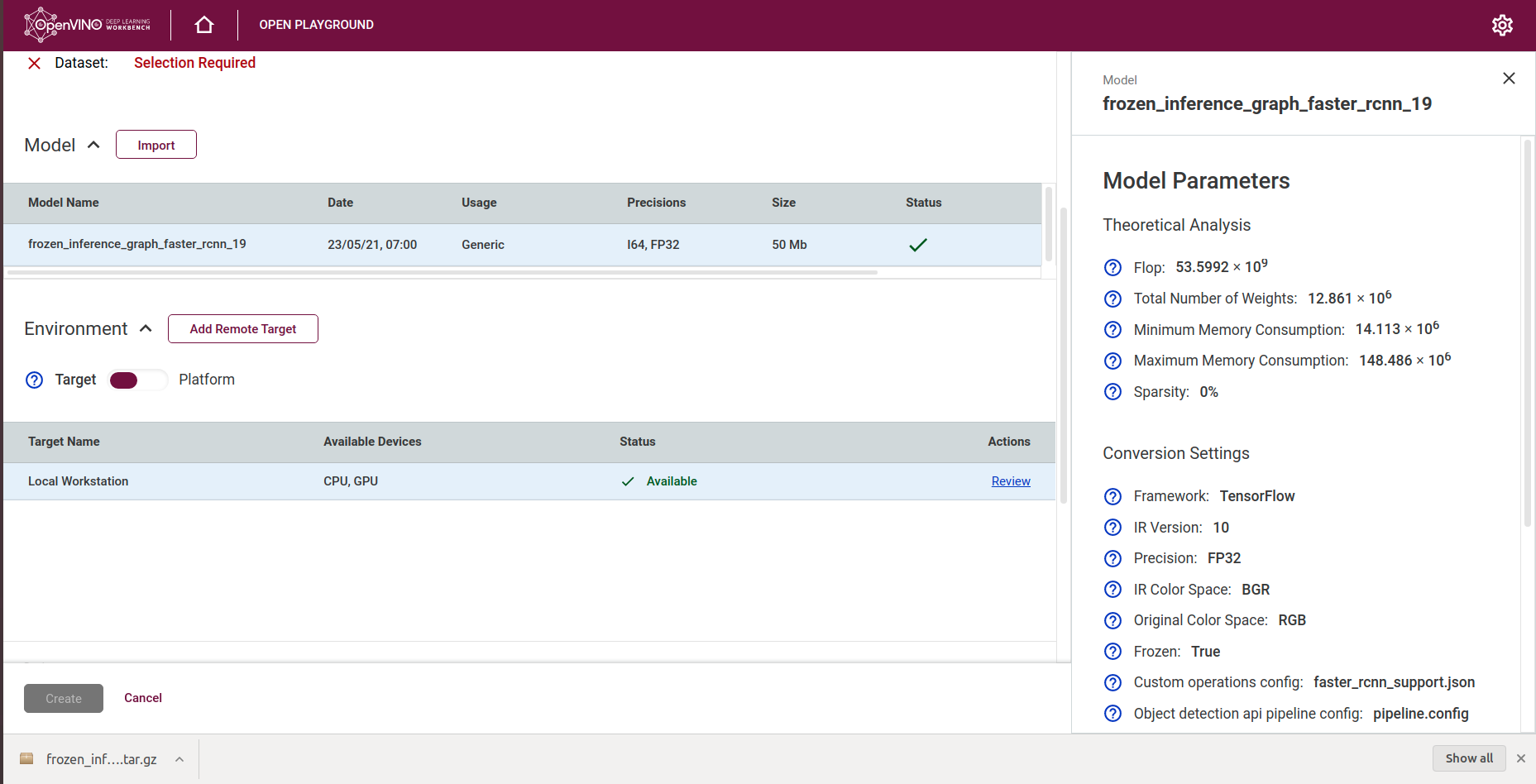
Task: Click the home icon in header
Action: (204, 25)
